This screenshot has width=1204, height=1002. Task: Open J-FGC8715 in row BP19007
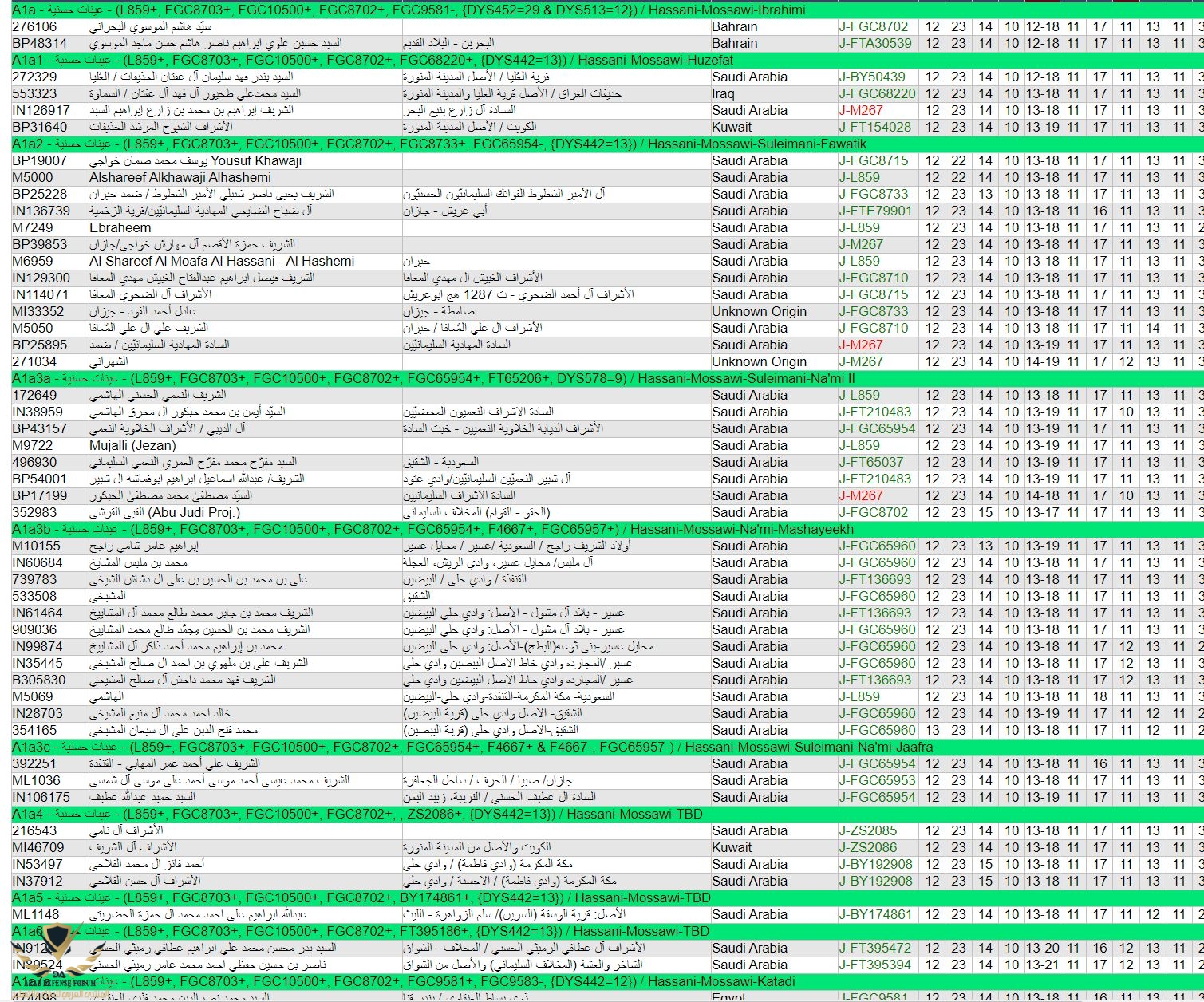click(873, 161)
